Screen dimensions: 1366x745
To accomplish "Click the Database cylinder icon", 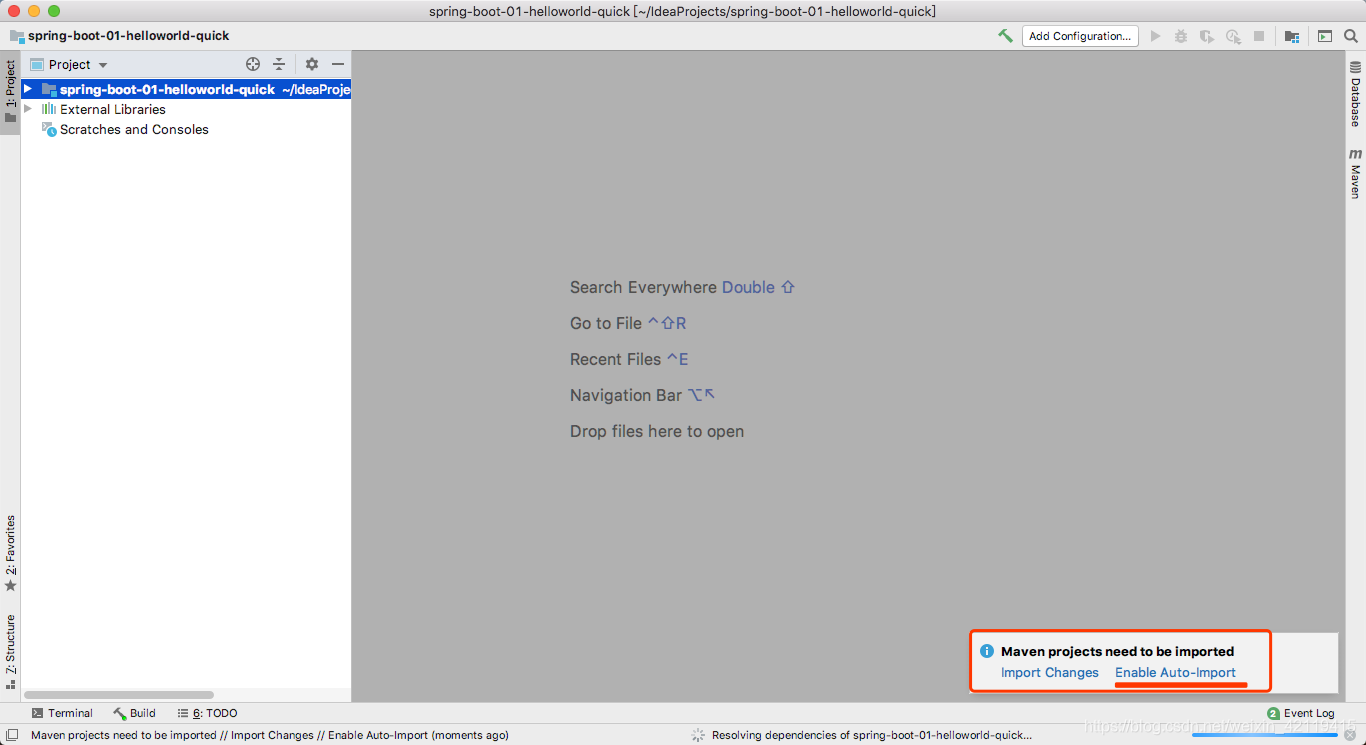I will (x=1356, y=68).
